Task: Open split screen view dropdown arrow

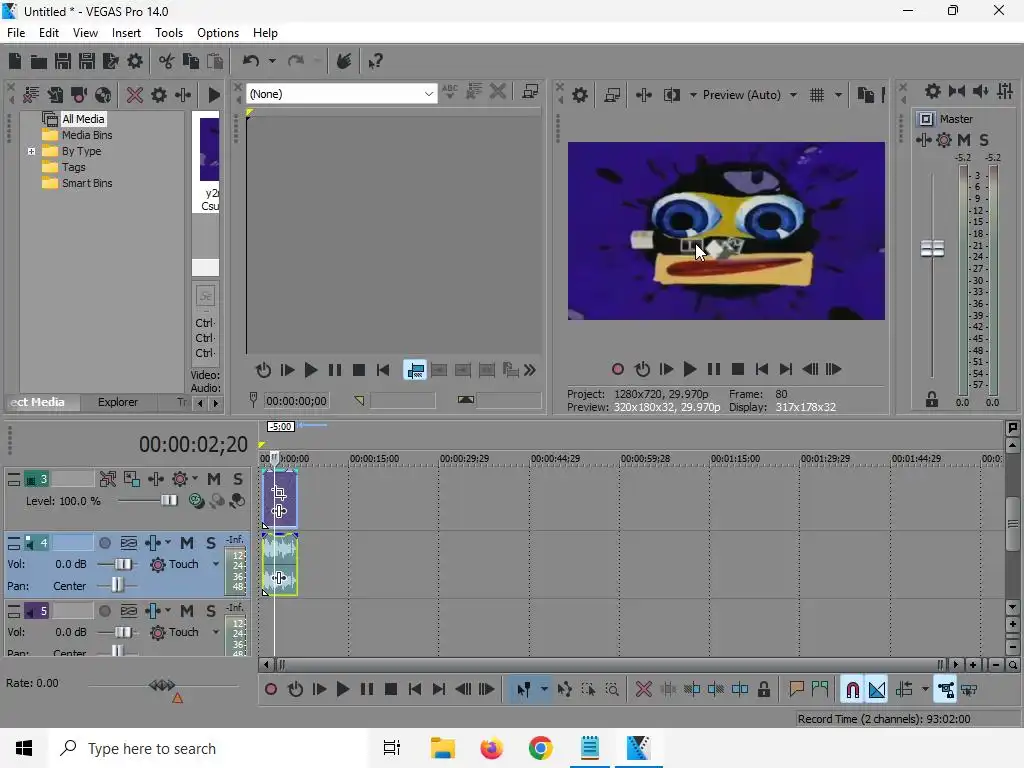Action: (692, 95)
